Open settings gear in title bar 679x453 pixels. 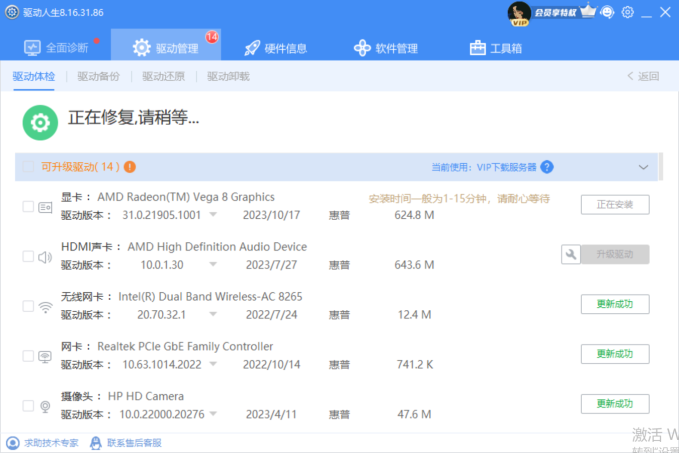coord(627,12)
